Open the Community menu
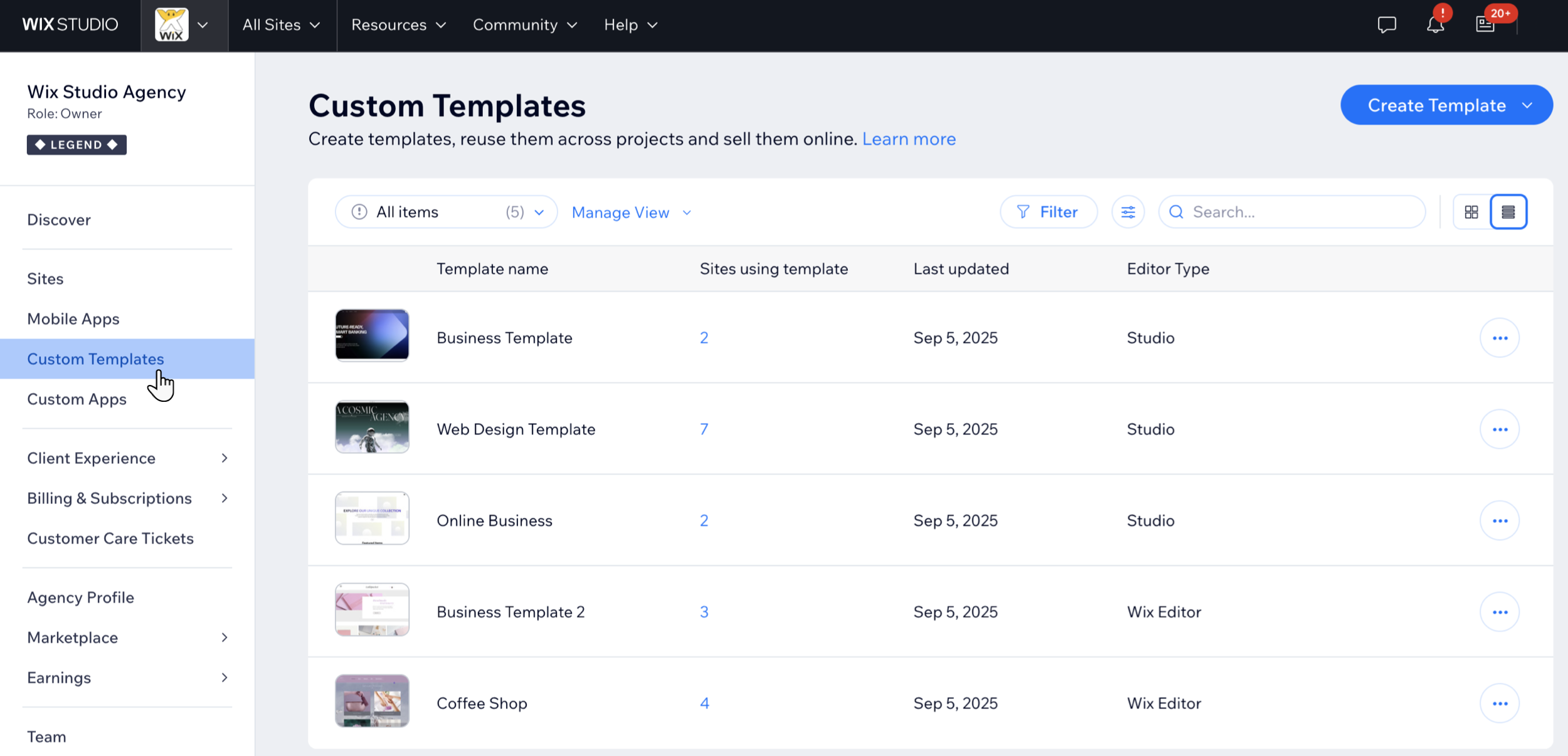The width and height of the screenshot is (1568, 756). click(x=524, y=25)
